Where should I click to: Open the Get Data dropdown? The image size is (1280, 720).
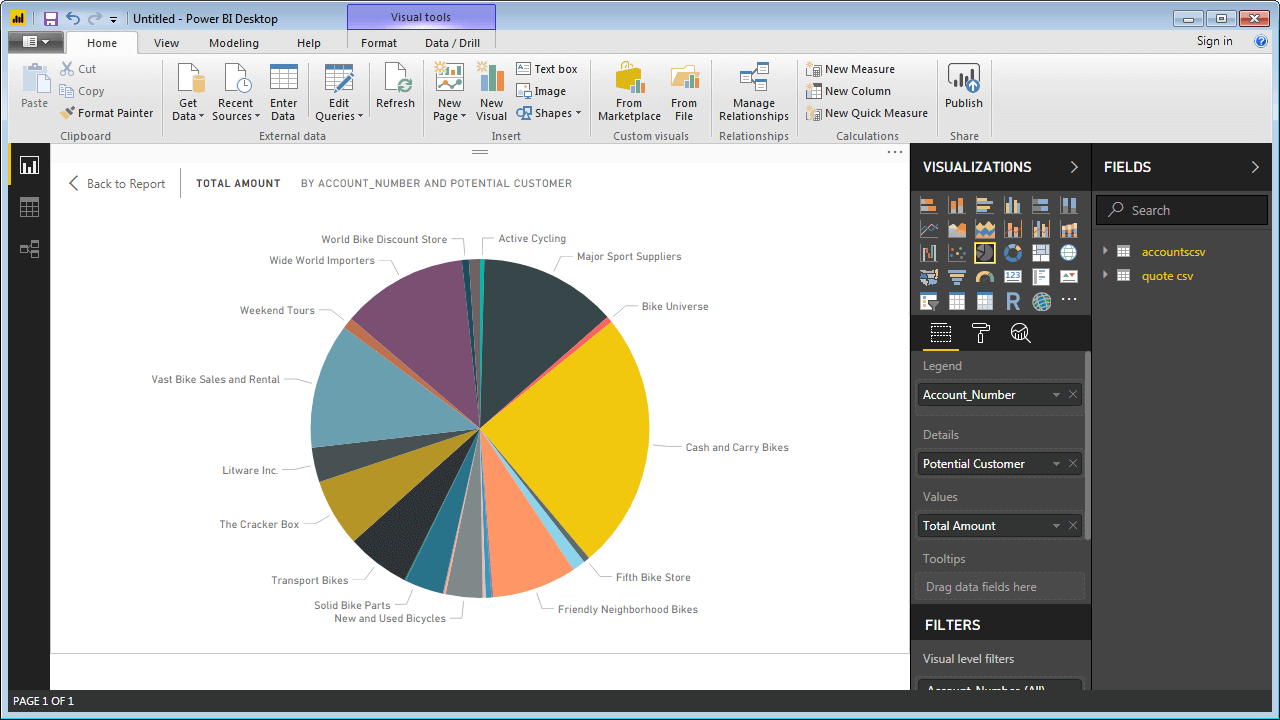tap(188, 92)
